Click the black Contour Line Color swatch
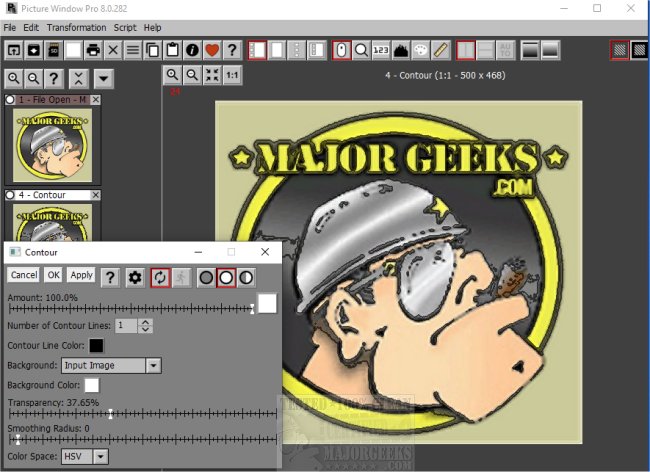Viewport: 650px width, 472px height. [96, 346]
